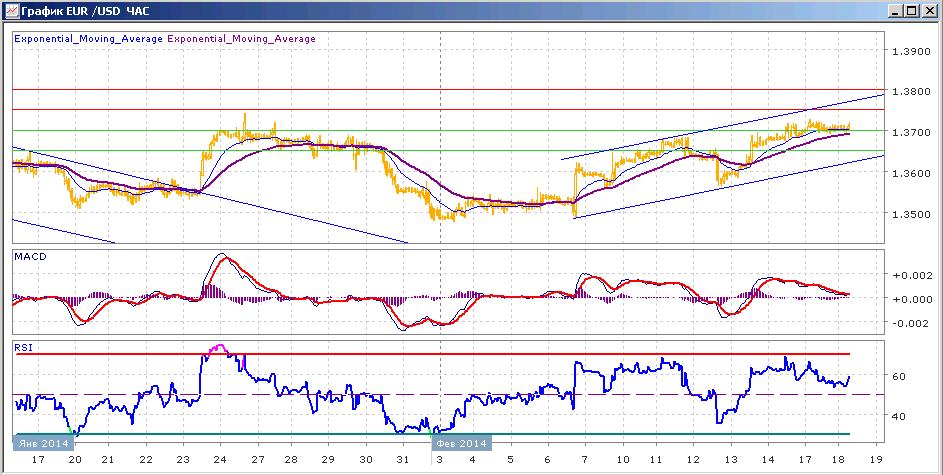The height and width of the screenshot is (475, 943).
Task: Click the window title 'График EUR /USD ЧАС'
Action: point(85,11)
